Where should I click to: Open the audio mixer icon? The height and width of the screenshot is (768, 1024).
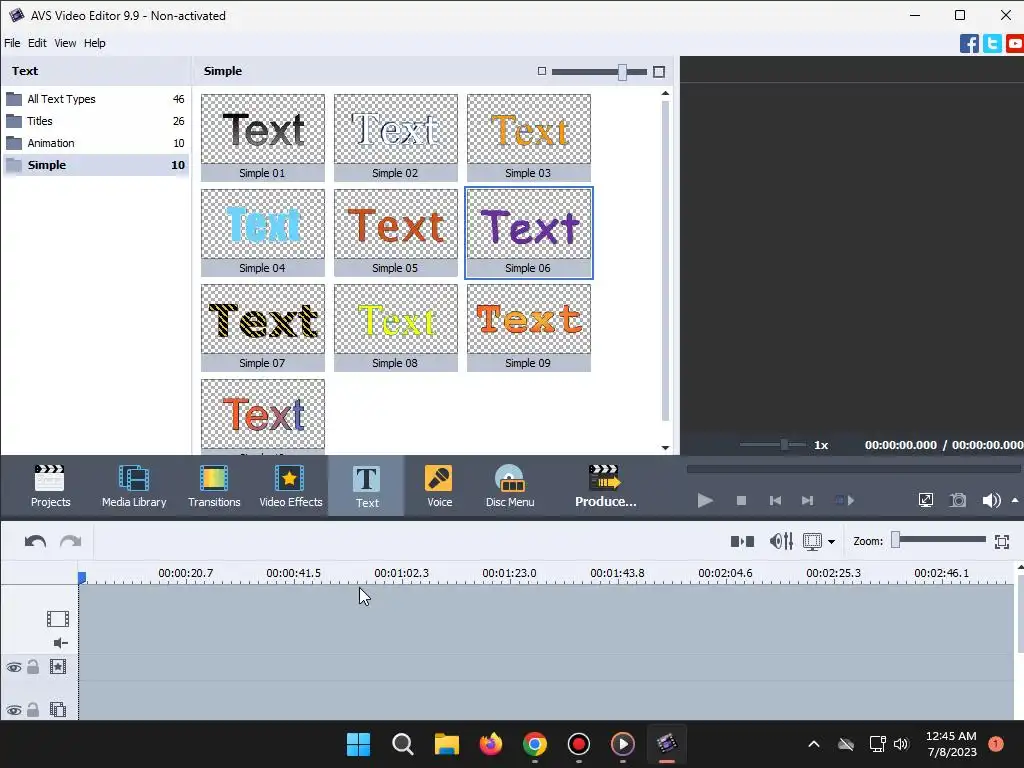pyautogui.click(x=781, y=541)
